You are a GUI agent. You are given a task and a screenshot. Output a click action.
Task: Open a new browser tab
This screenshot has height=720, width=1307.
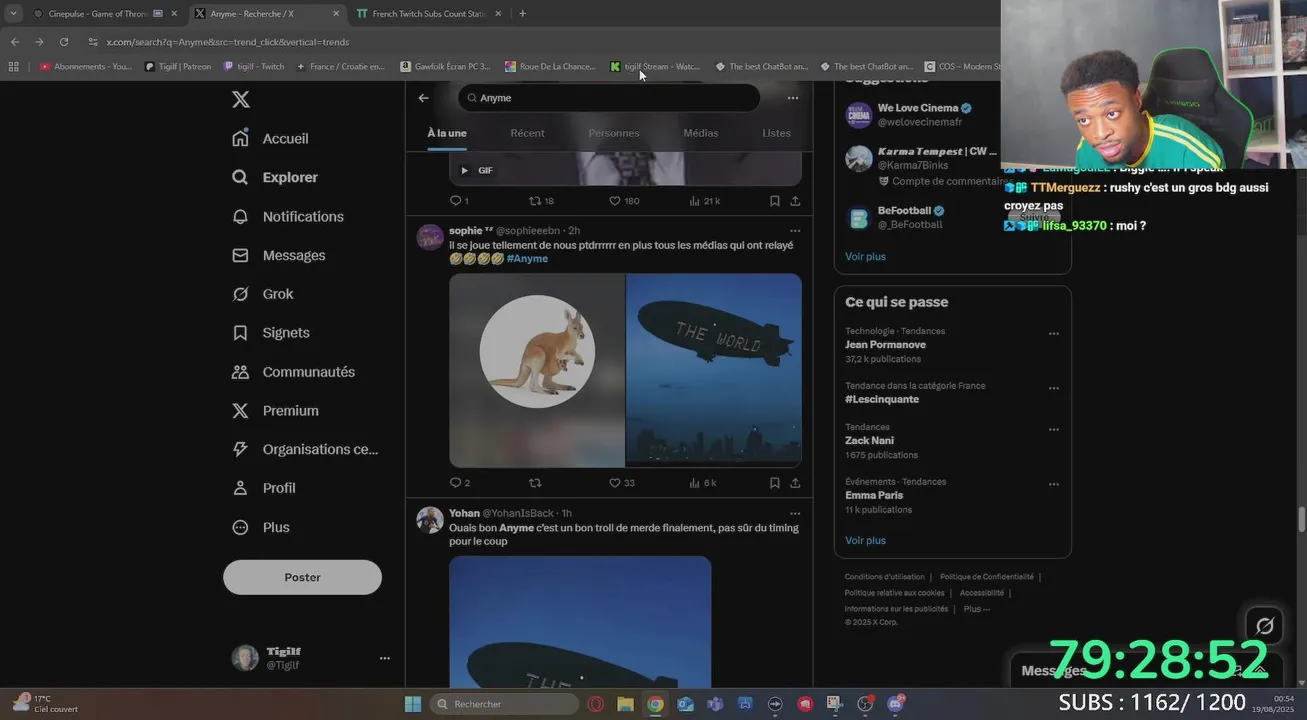(522, 14)
